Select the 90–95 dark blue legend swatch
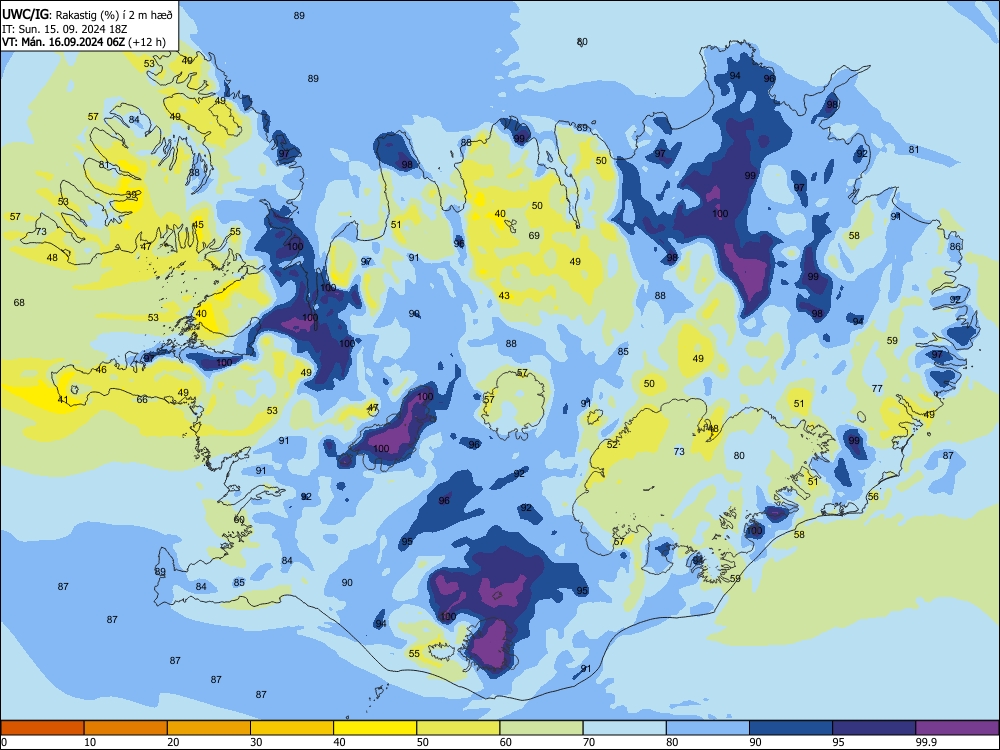Image resolution: width=1000 pixels, height=750 pixels. pos(791,728)
